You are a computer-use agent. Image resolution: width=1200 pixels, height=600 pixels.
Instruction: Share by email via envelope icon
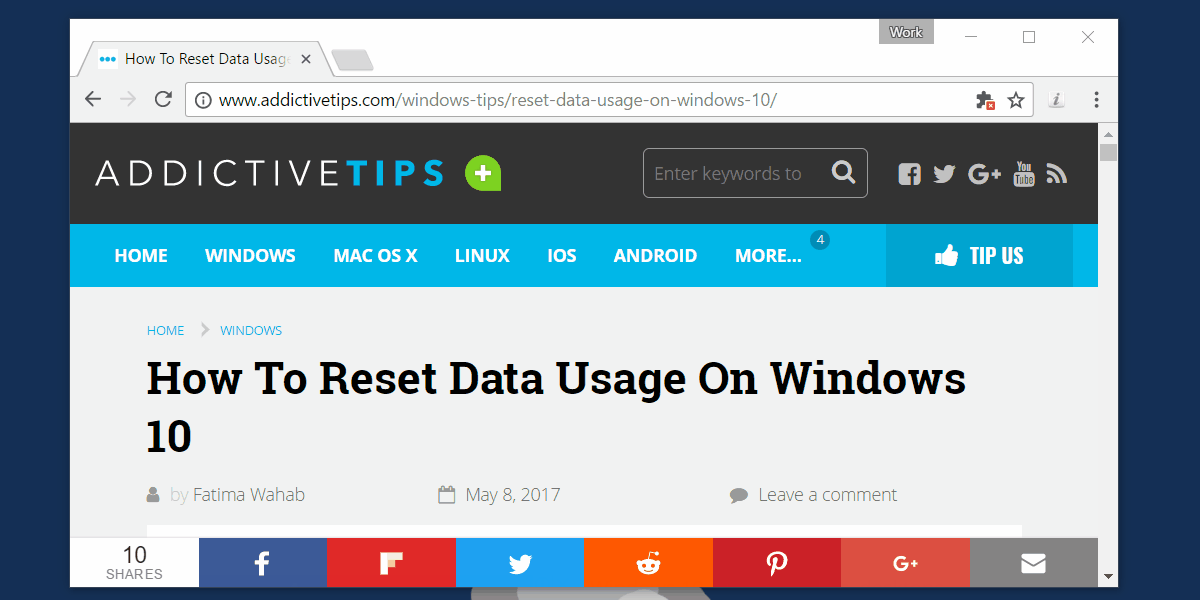coord(1033,563)
